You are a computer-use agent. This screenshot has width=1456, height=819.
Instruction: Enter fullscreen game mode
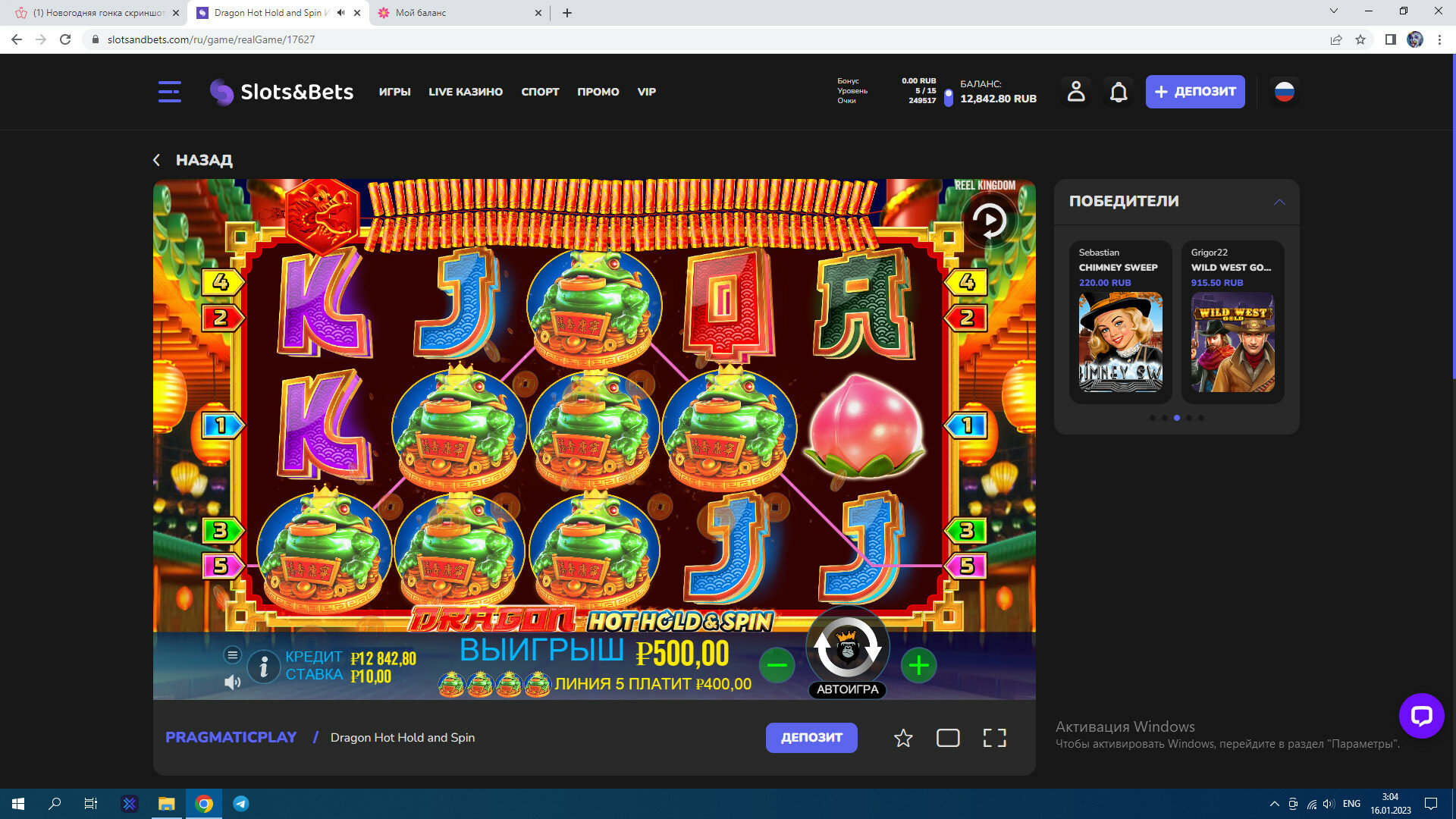pyautogui.click(x=994, y=738)
